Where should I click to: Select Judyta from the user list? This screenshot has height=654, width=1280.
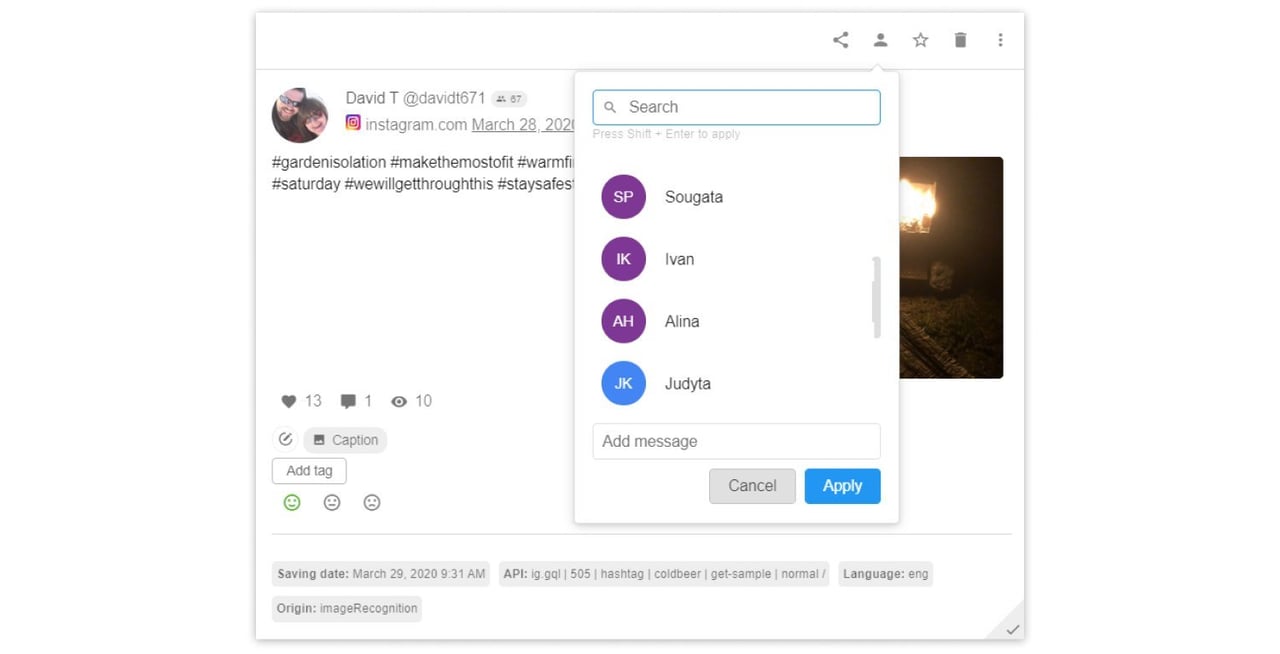tap(688, 383)
